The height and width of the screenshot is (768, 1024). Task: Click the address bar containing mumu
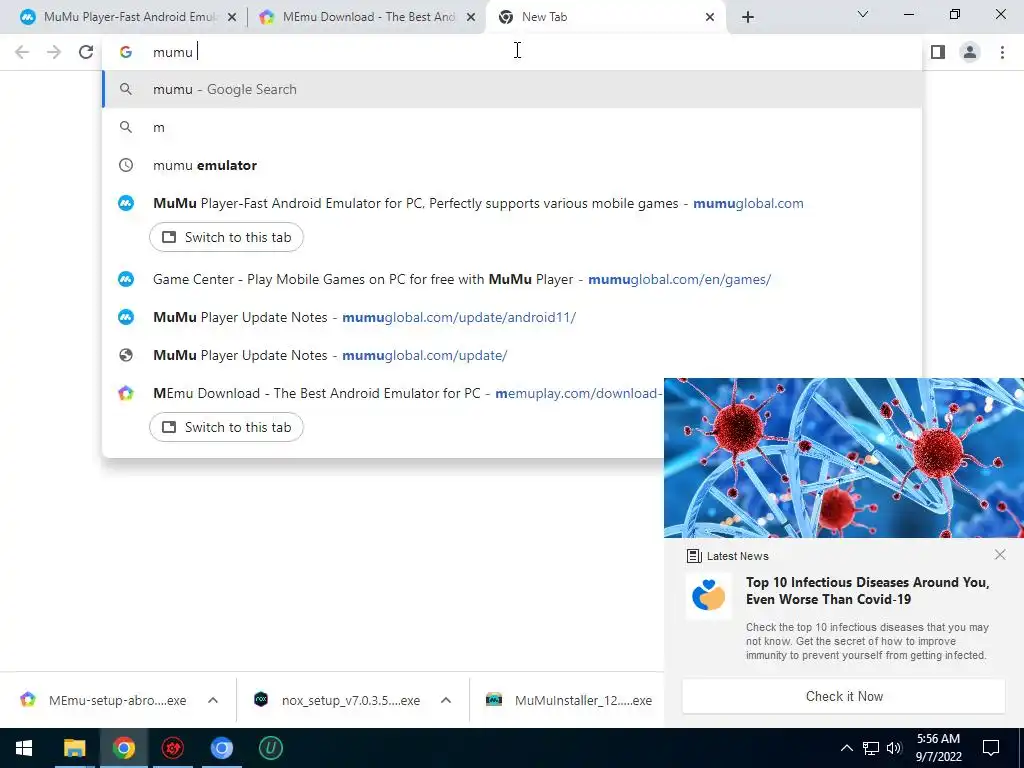coord(512,52)
